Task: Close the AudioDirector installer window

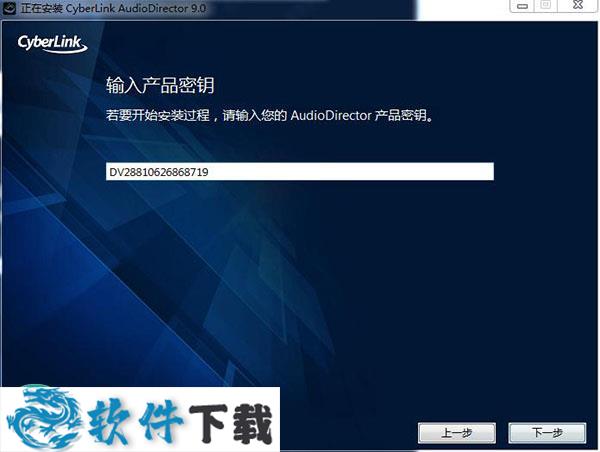Action: point(576,6)
